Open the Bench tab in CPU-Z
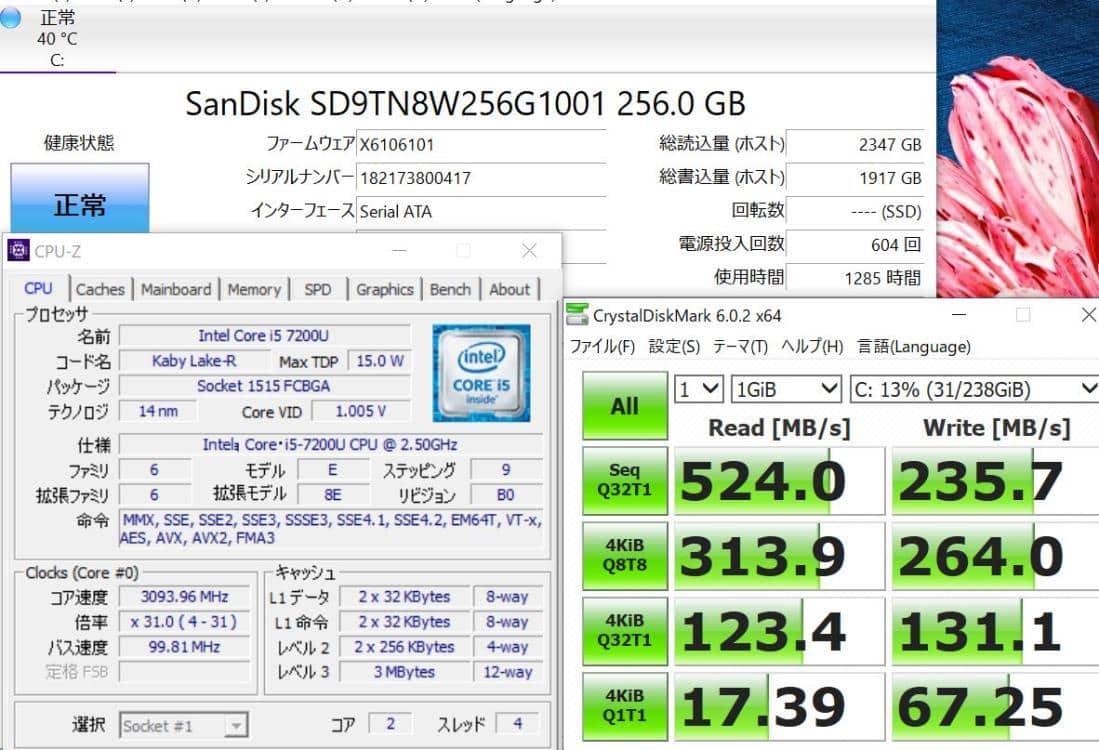The width and height of the screenshot is (1099, 750). [450, 289]
